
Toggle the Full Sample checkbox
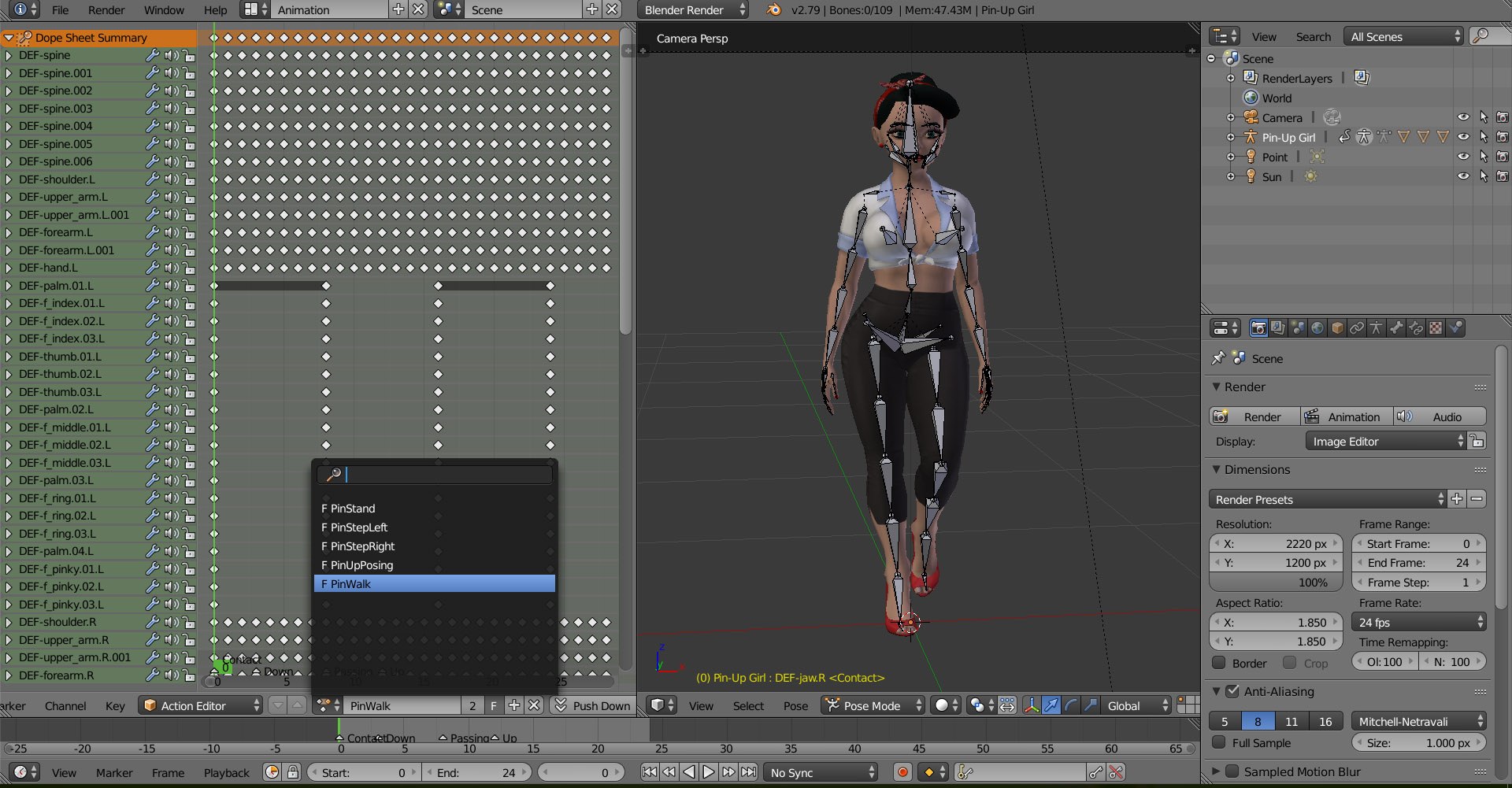(x=1219, y=742)
